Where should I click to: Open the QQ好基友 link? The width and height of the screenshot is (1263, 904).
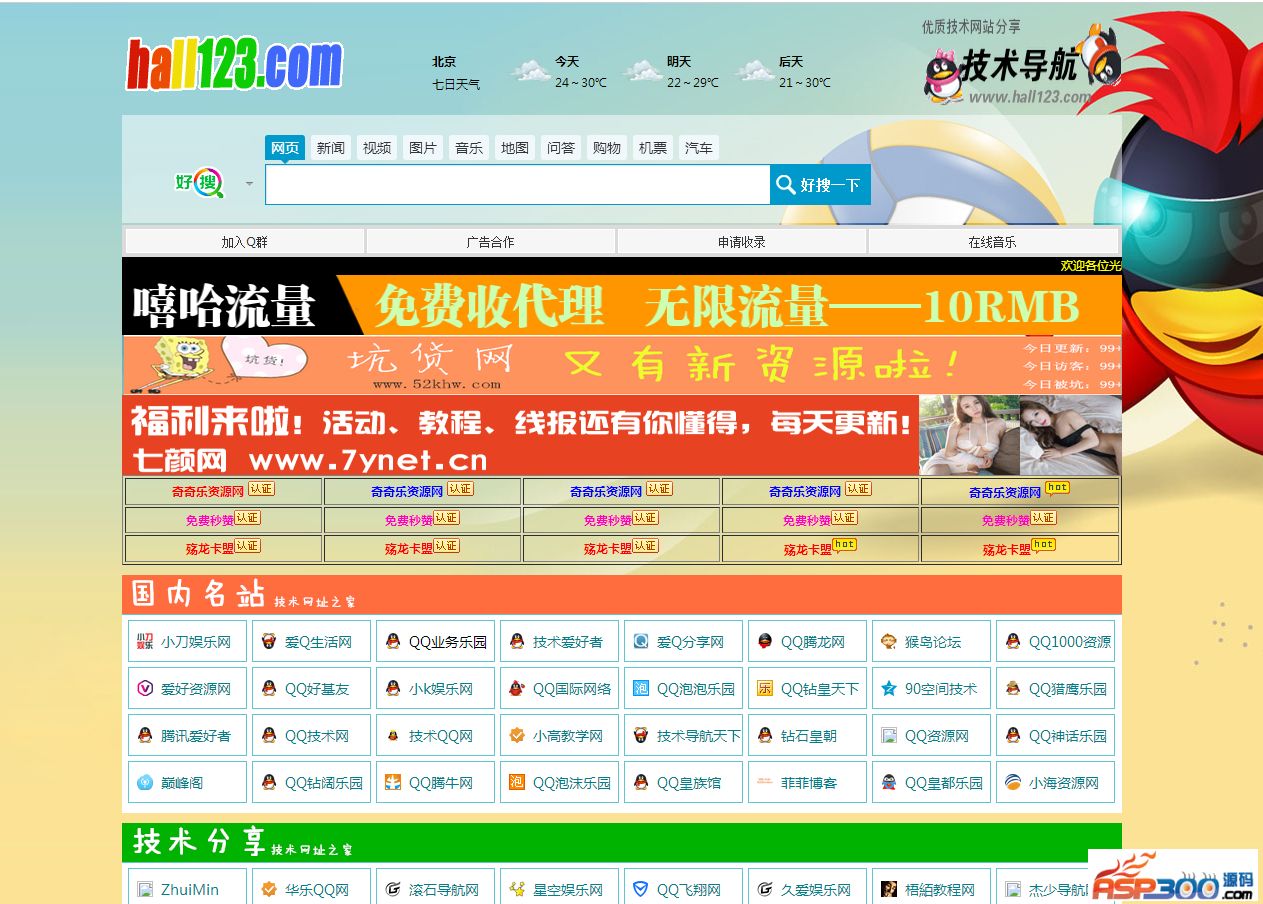pos(317,689)
